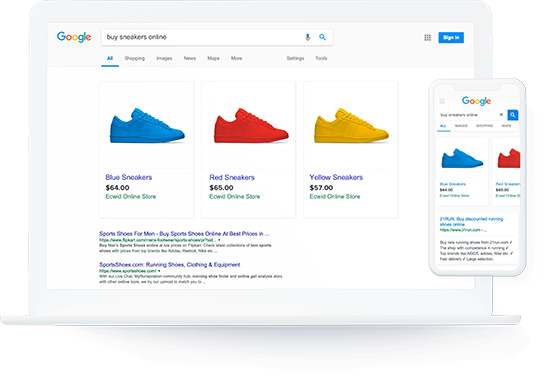Click the Sign in button
Screen dimensions: 545x382
[x=451, y=38]
